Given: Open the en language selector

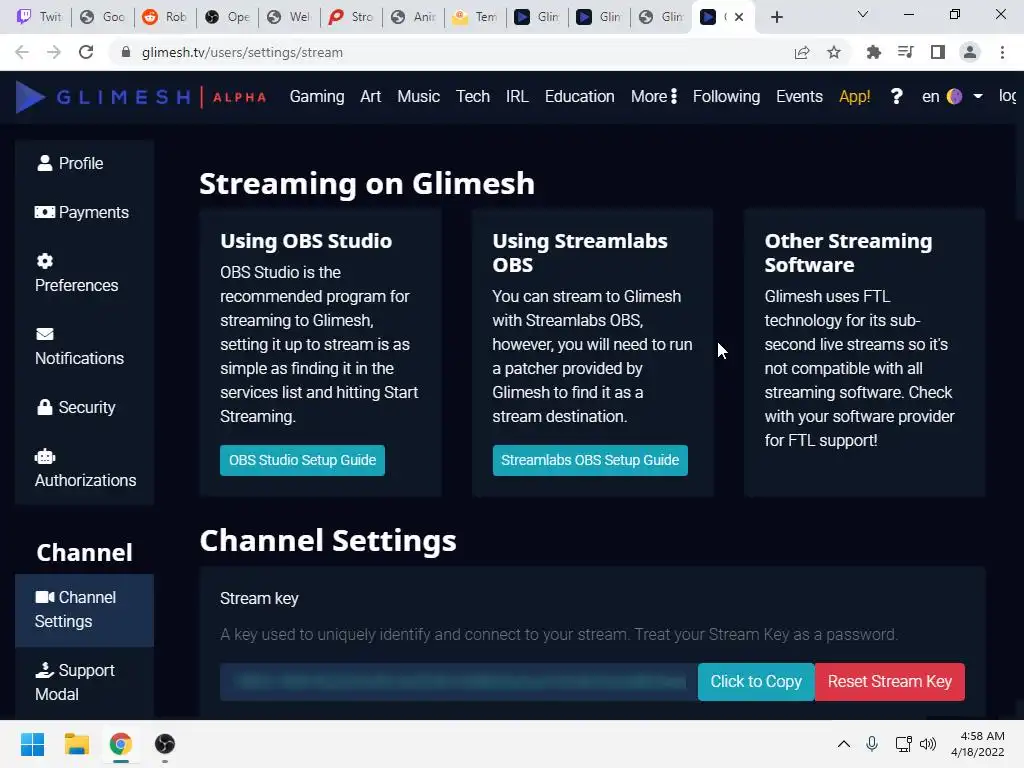Looking at the screenshot, I should point(931,97).
